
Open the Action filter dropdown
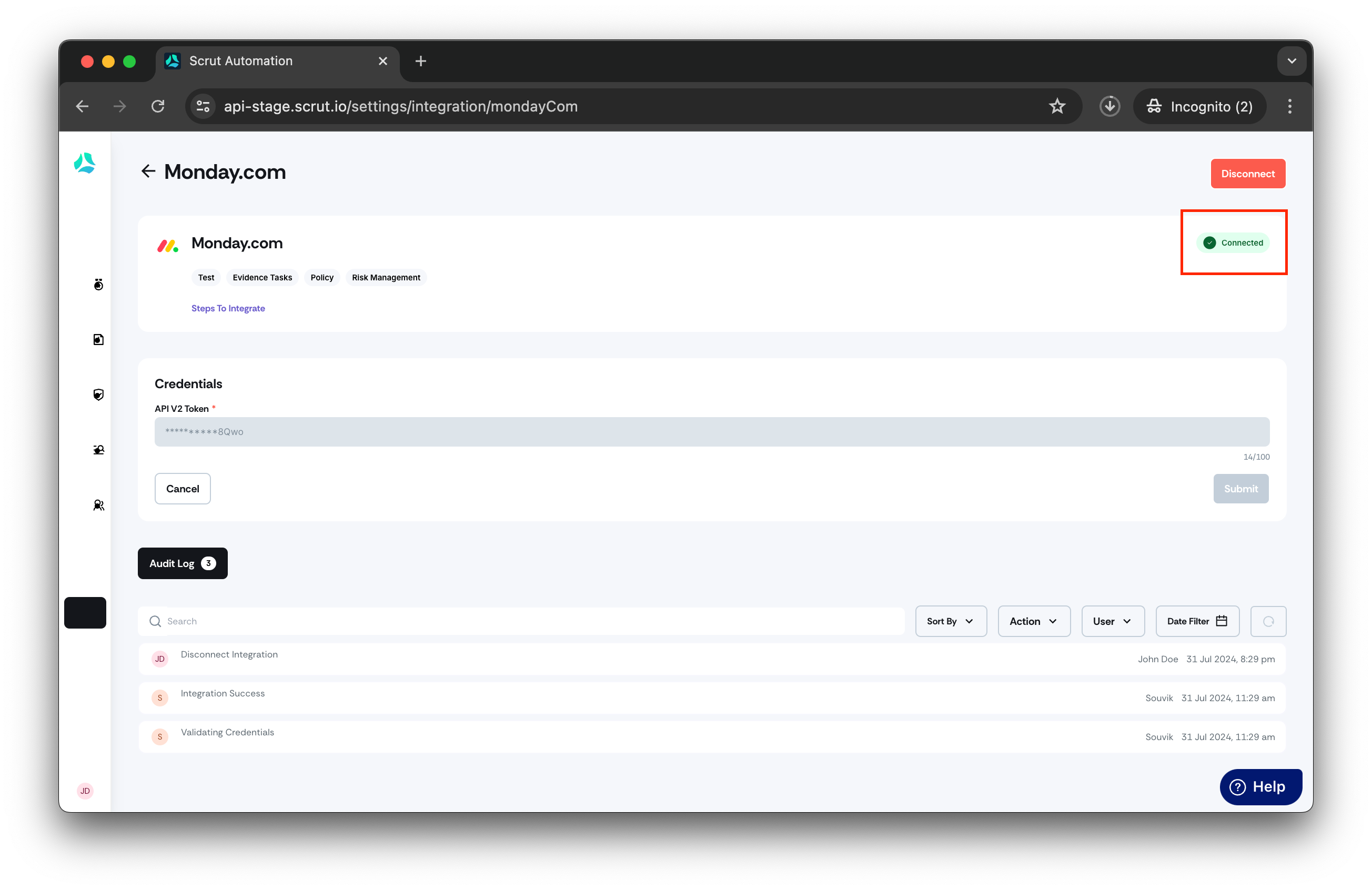(1034, 621)
